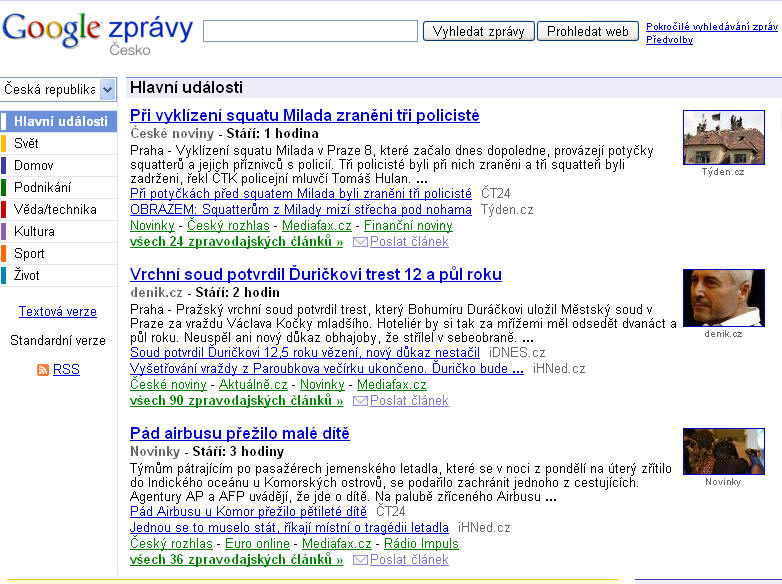Open Mediafax.cz source in Ďuričko story
The width and height of the screenshot is (782, 584).
[391, 385]
